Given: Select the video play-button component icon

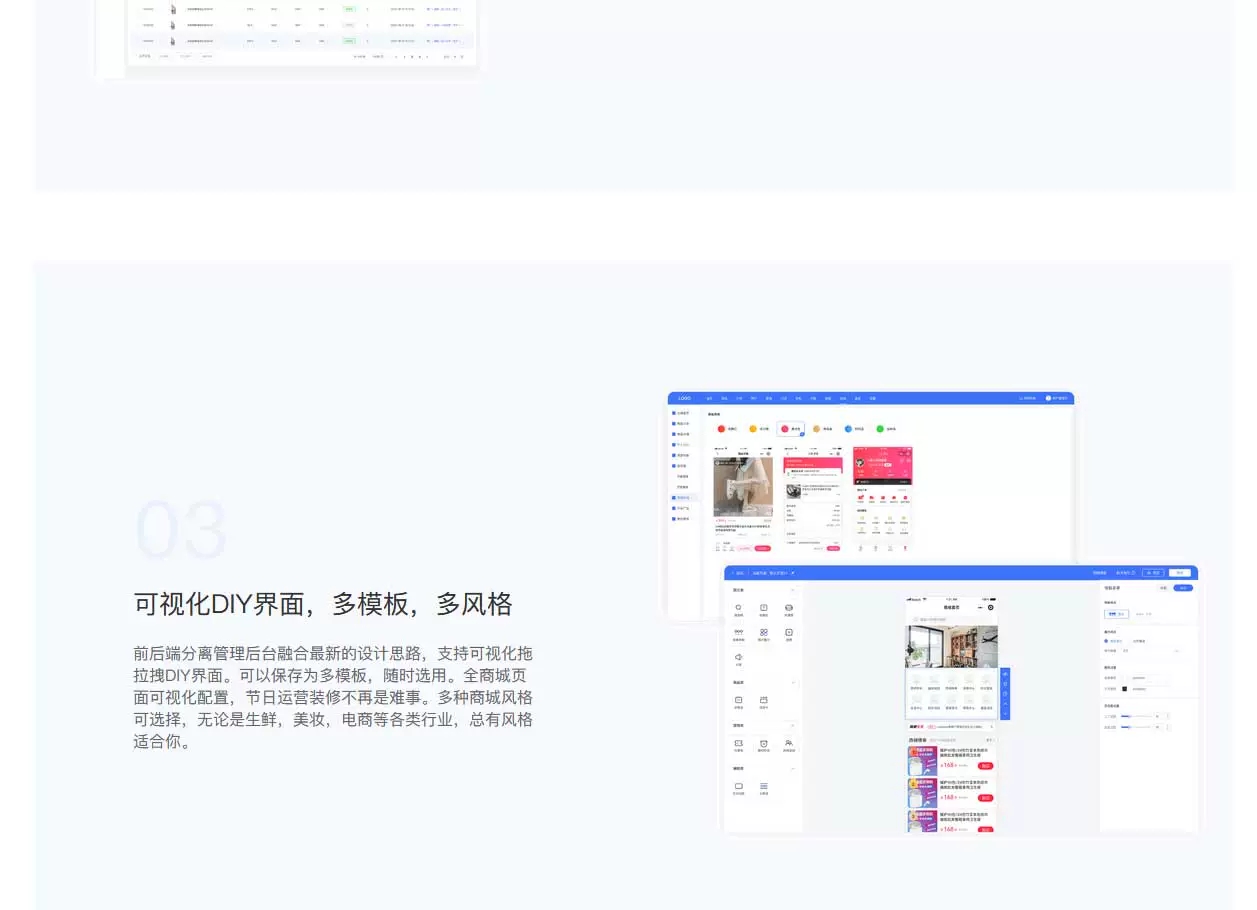Looking at the screenshot, I should (789, 633).
